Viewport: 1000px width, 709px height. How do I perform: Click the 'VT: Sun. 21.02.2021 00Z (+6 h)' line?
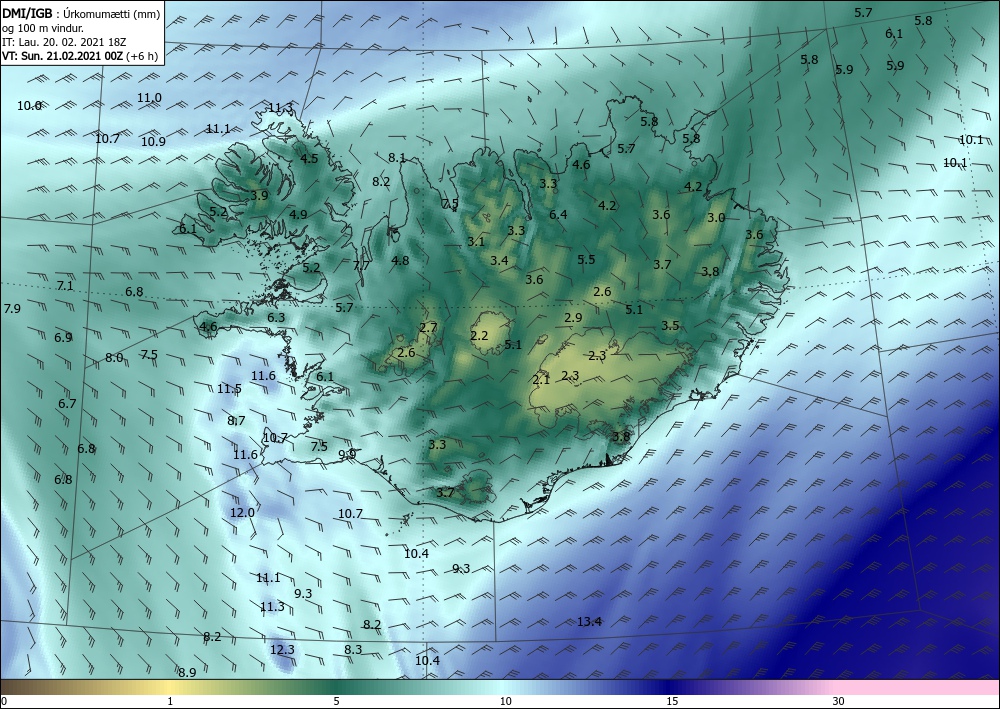pos(80,55)
